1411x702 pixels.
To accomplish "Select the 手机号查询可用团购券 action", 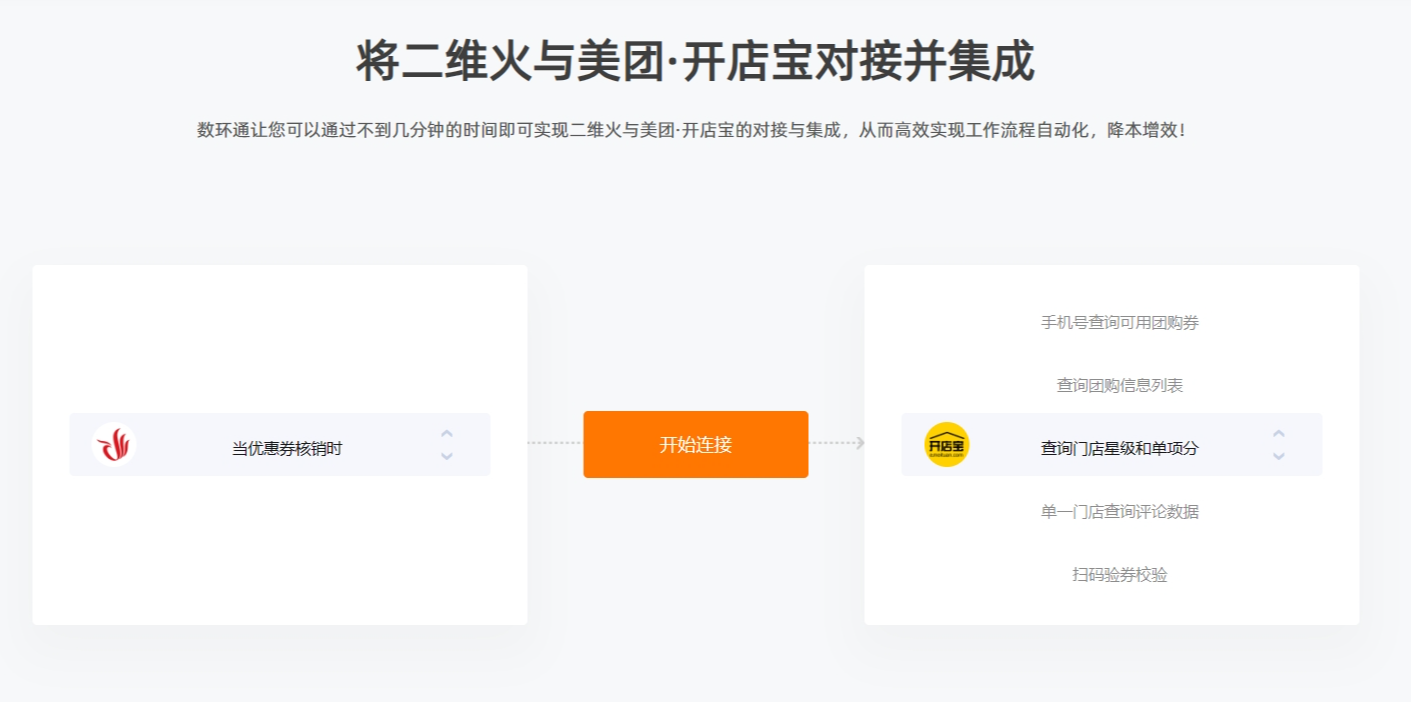I will click(x=1120, y=322).
